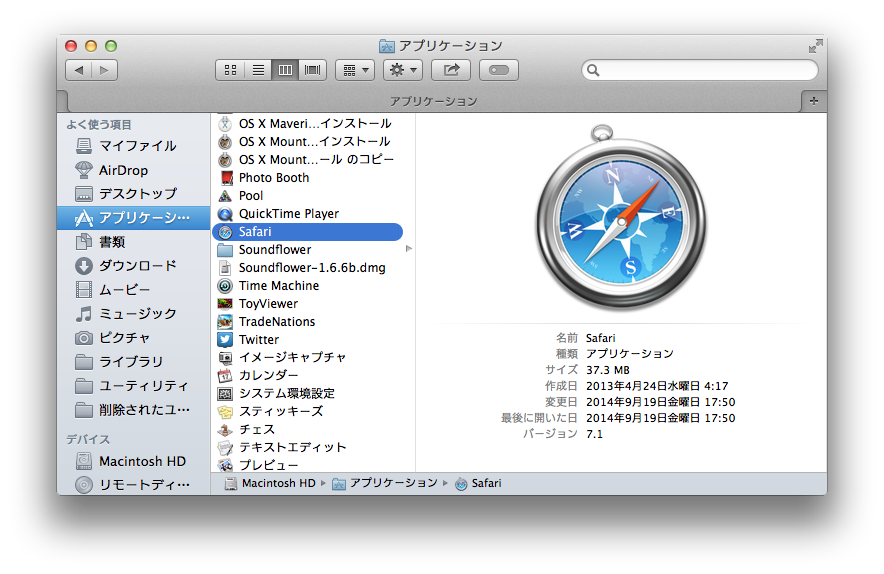Screen dimensions: 884x574
Task: Add a new tab with plus button
Action: (x=814, y=101)
